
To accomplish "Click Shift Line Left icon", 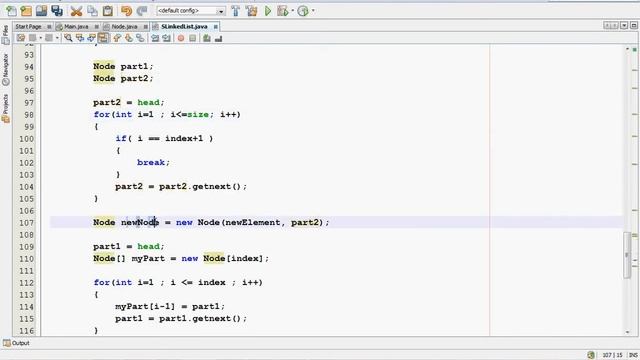I will (x=155, y=38).
